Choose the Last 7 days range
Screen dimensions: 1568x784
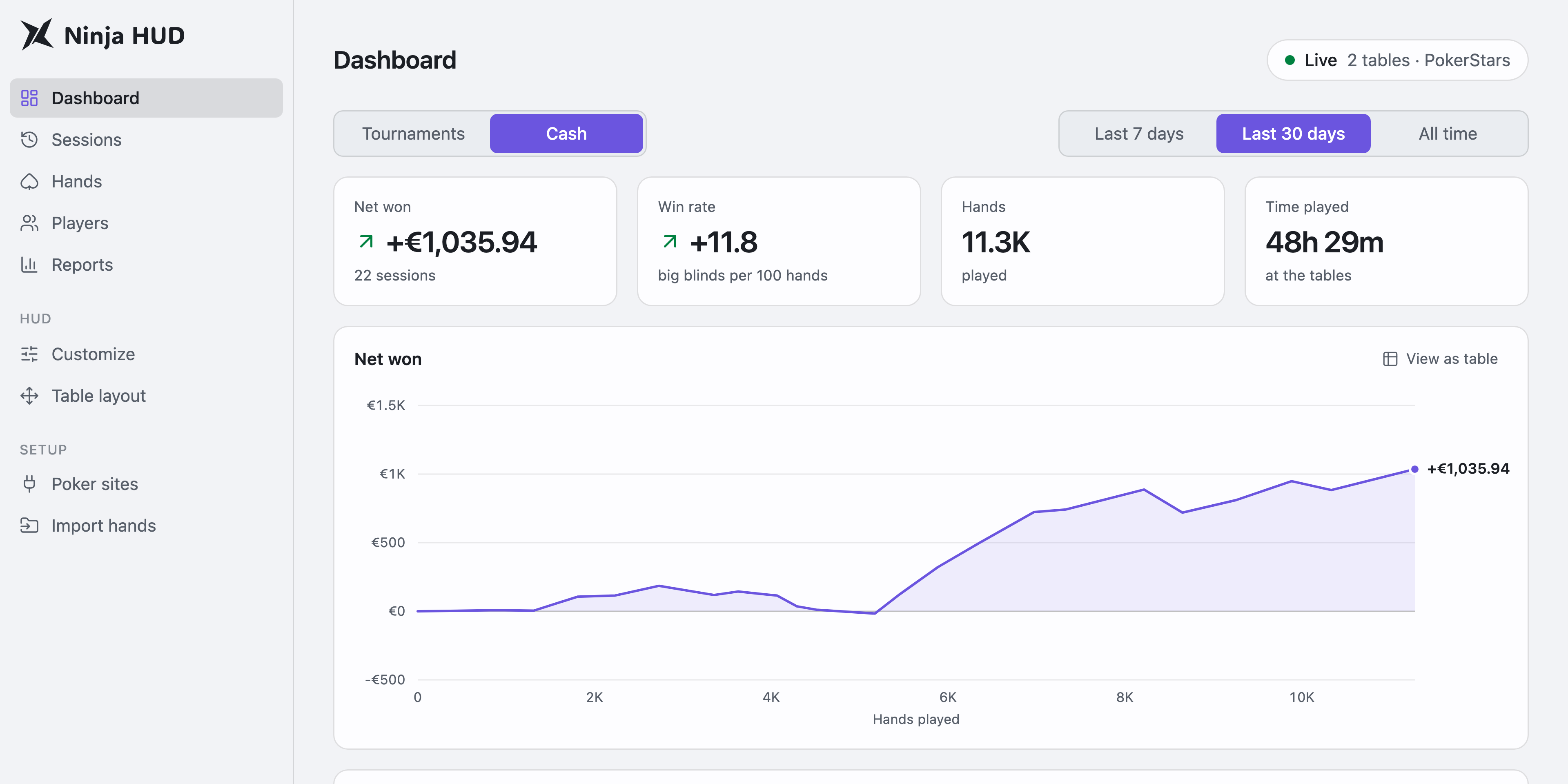[1139, 133]
